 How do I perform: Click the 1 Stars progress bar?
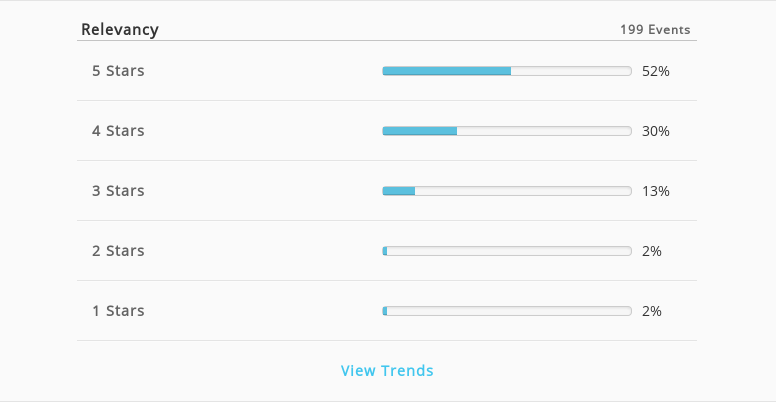507,311
